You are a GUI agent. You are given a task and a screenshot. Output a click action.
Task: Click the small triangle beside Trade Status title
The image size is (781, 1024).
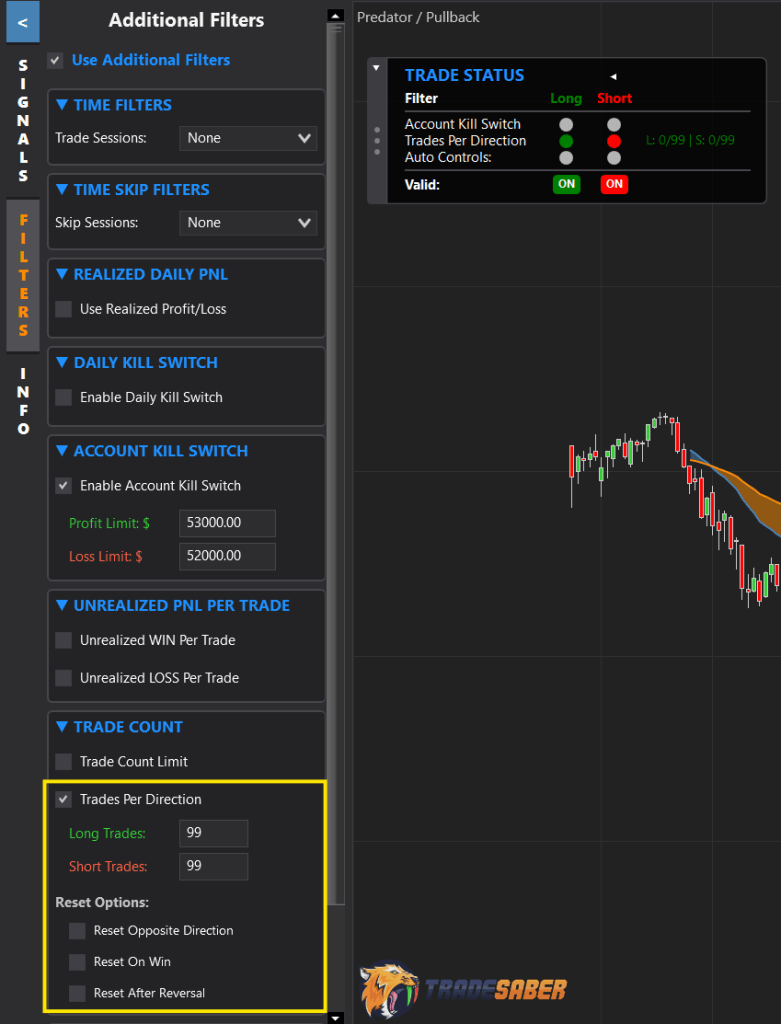pyautogui.click(x=613, y=76)
